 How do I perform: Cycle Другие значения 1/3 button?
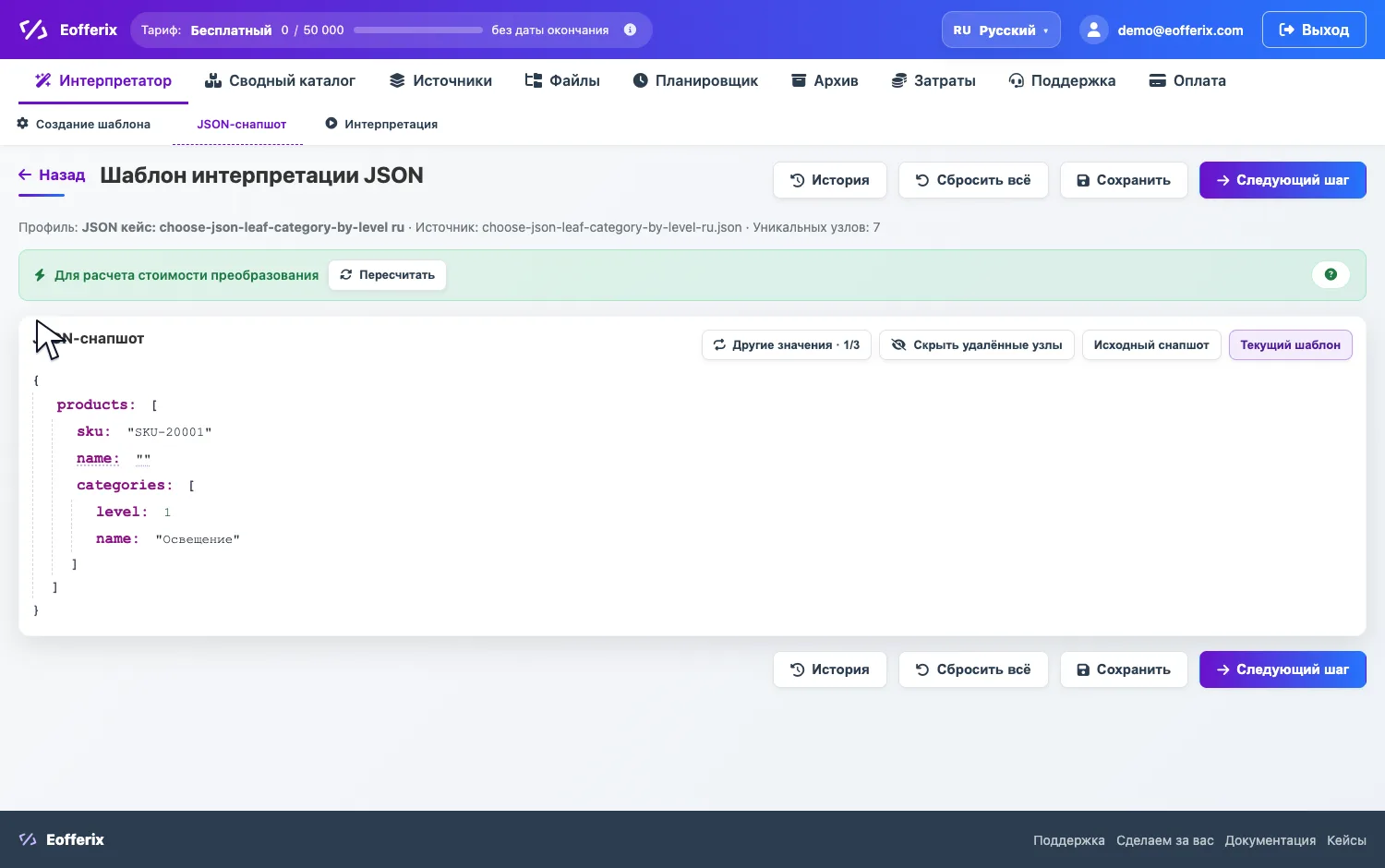click(x=786, y=345)
